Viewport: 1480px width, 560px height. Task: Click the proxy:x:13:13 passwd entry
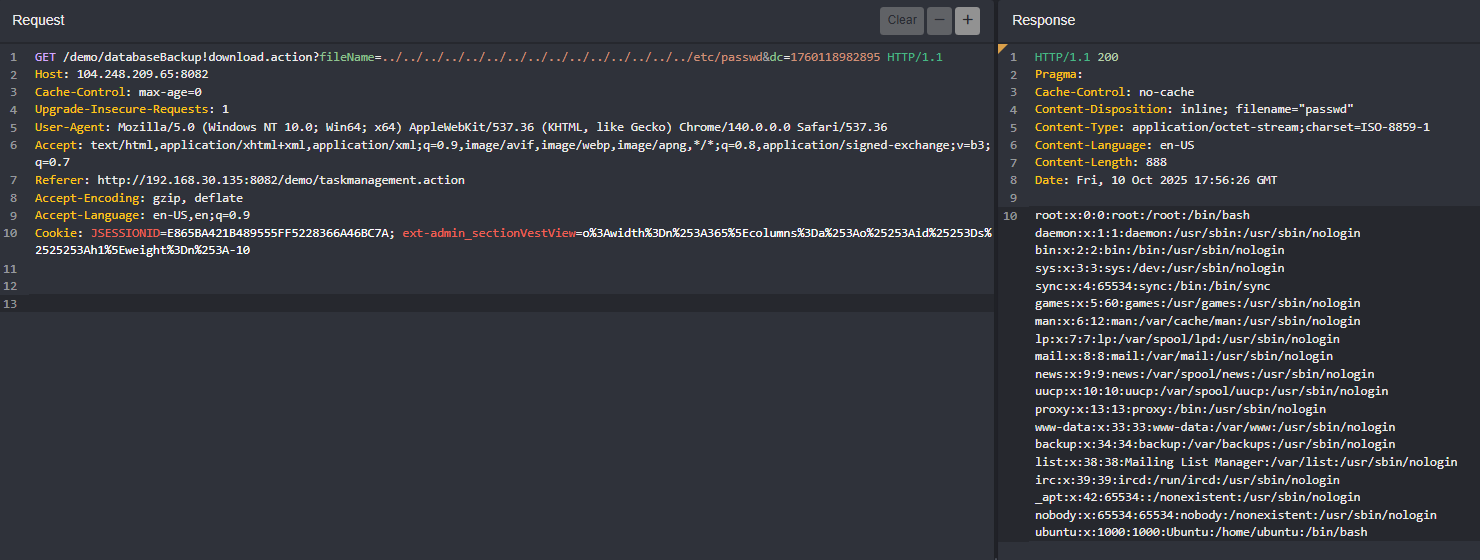click(1180, 409)
